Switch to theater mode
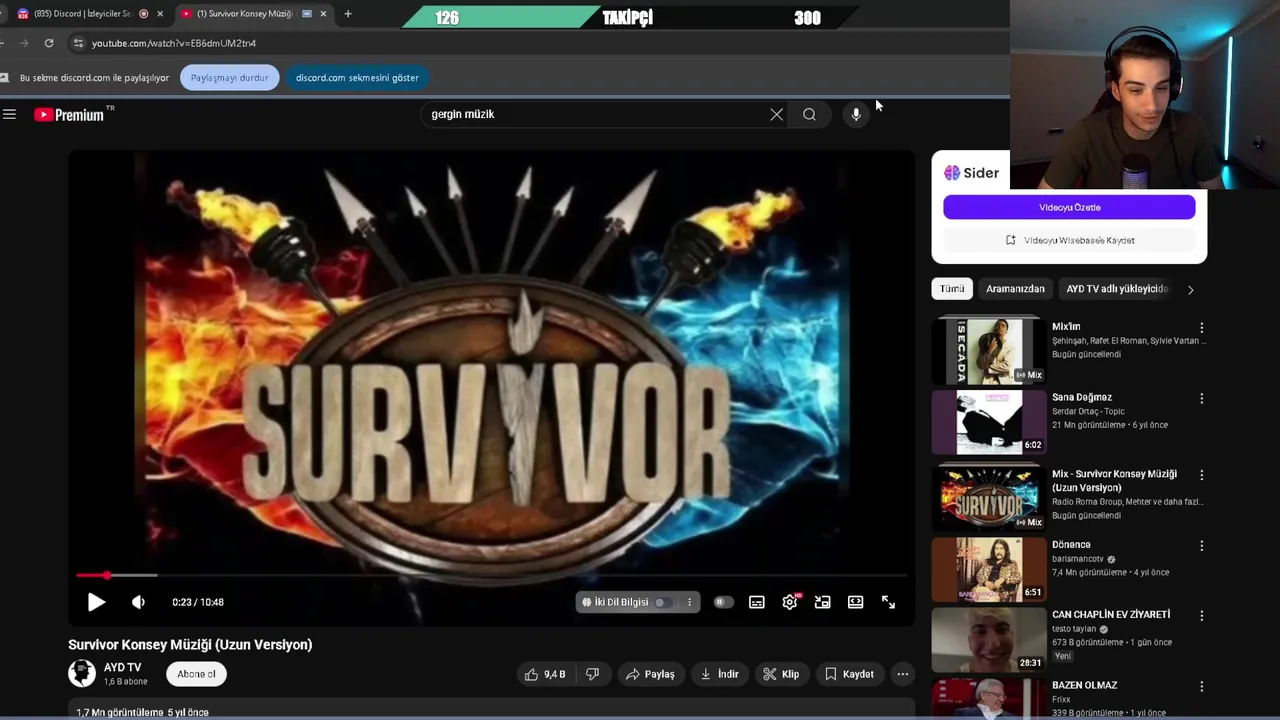Viewport: 1280px width, 720px height. pyautogui.click(x=855, y=602)
